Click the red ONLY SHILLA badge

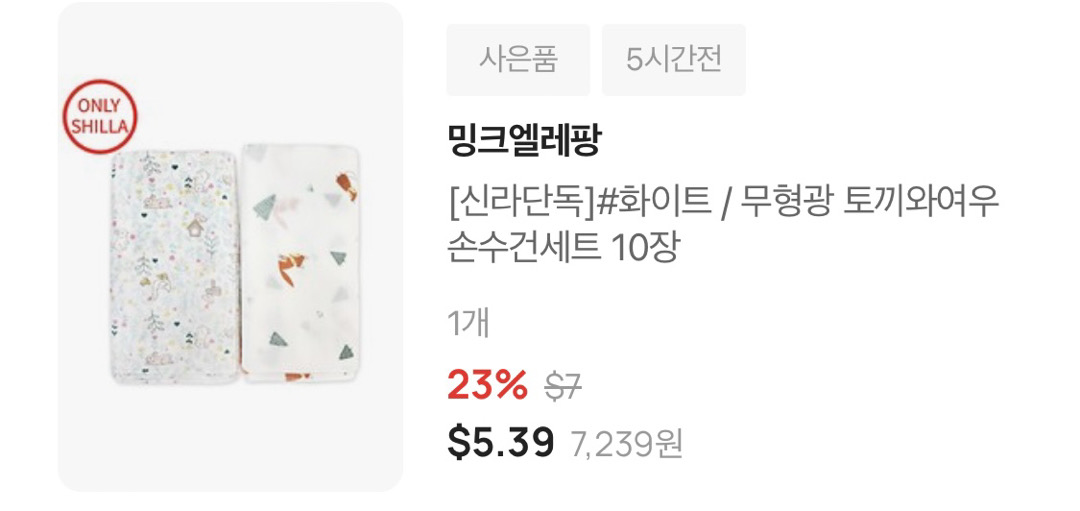pyautogui.click(x=100, y=116)
